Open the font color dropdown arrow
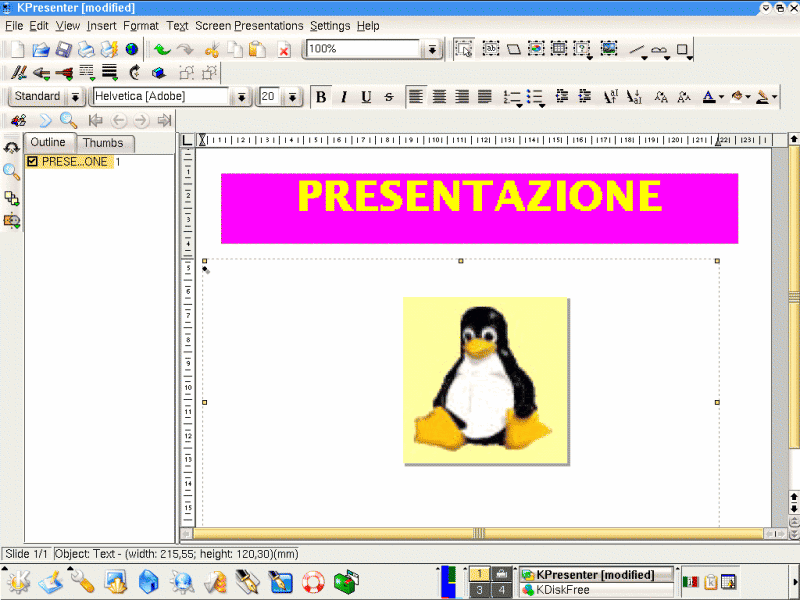 [x=721, y=96]
